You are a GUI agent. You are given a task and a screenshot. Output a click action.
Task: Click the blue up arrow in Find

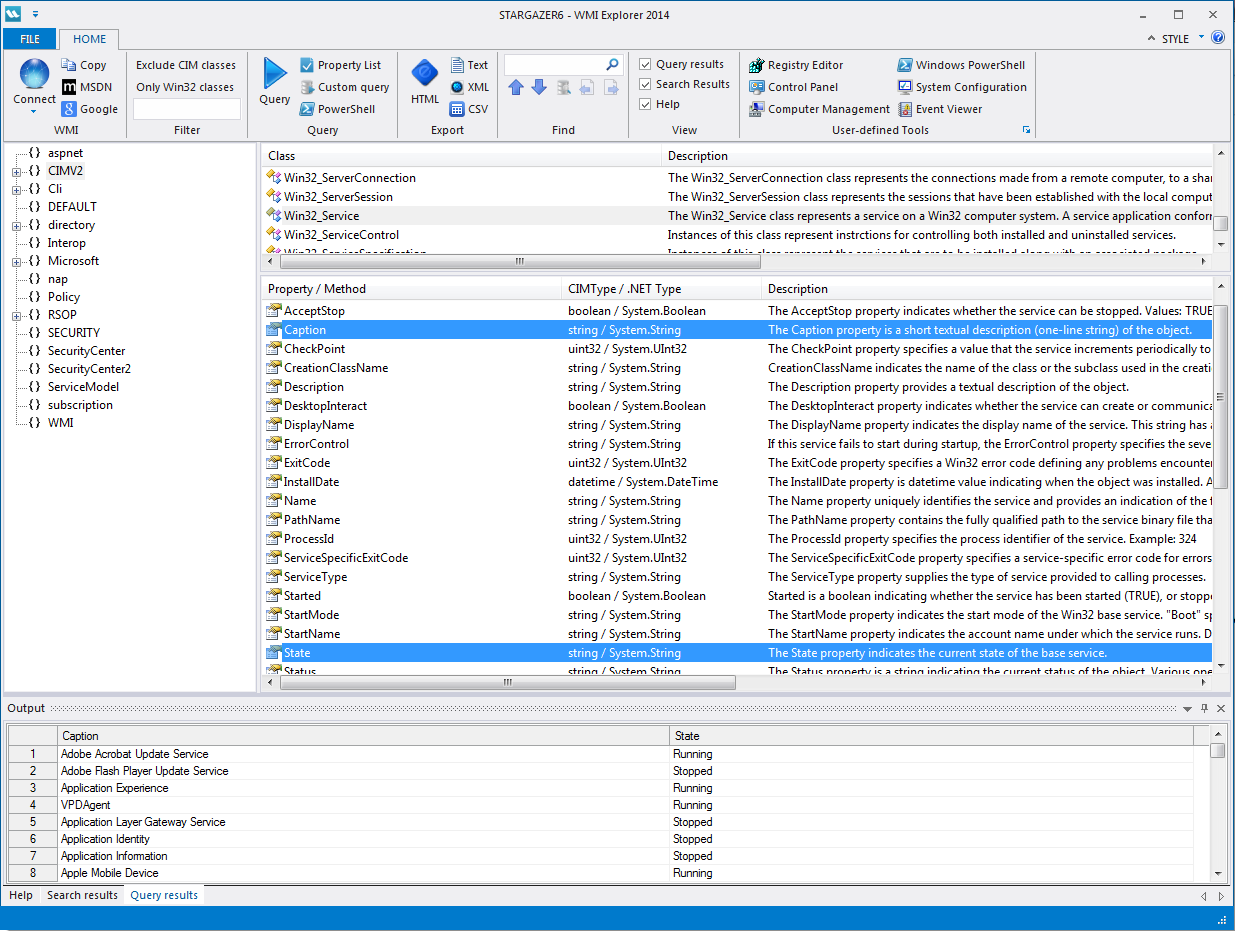coord(516,87)
